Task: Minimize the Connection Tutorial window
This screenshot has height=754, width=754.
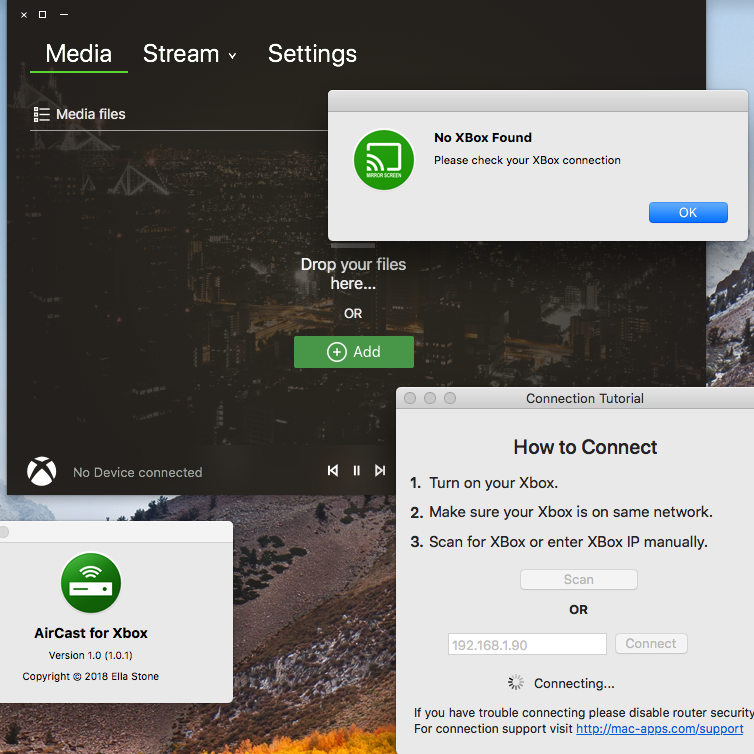Action: (x=430, y=398)
